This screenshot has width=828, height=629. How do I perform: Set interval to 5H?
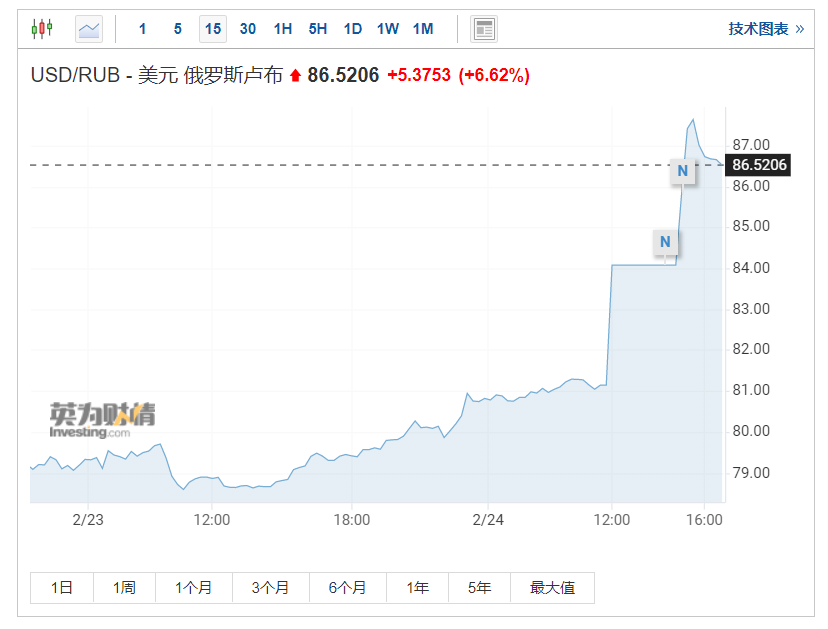[318, 29]
